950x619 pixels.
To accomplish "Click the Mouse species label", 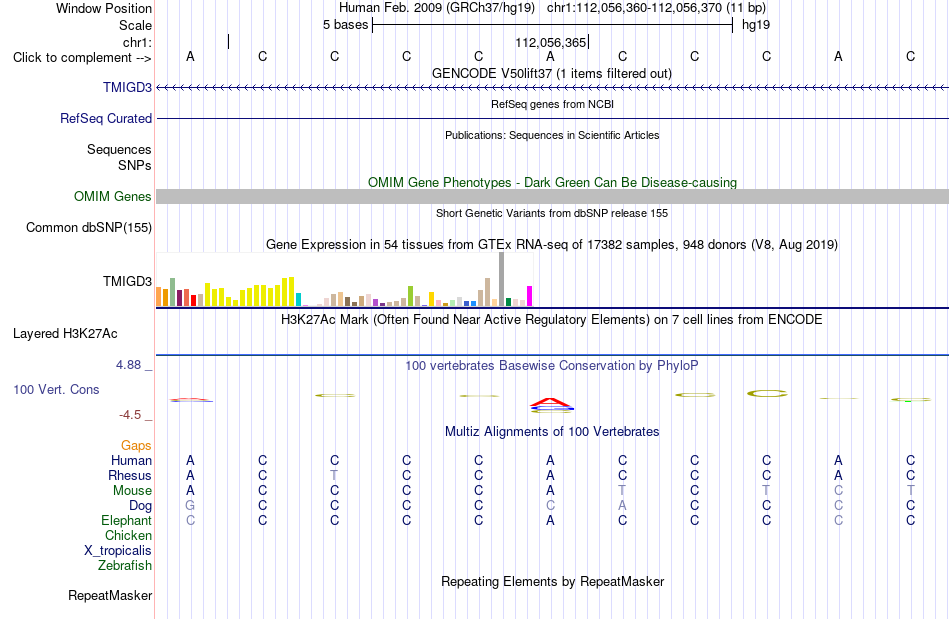I will [x=132, y=491].
